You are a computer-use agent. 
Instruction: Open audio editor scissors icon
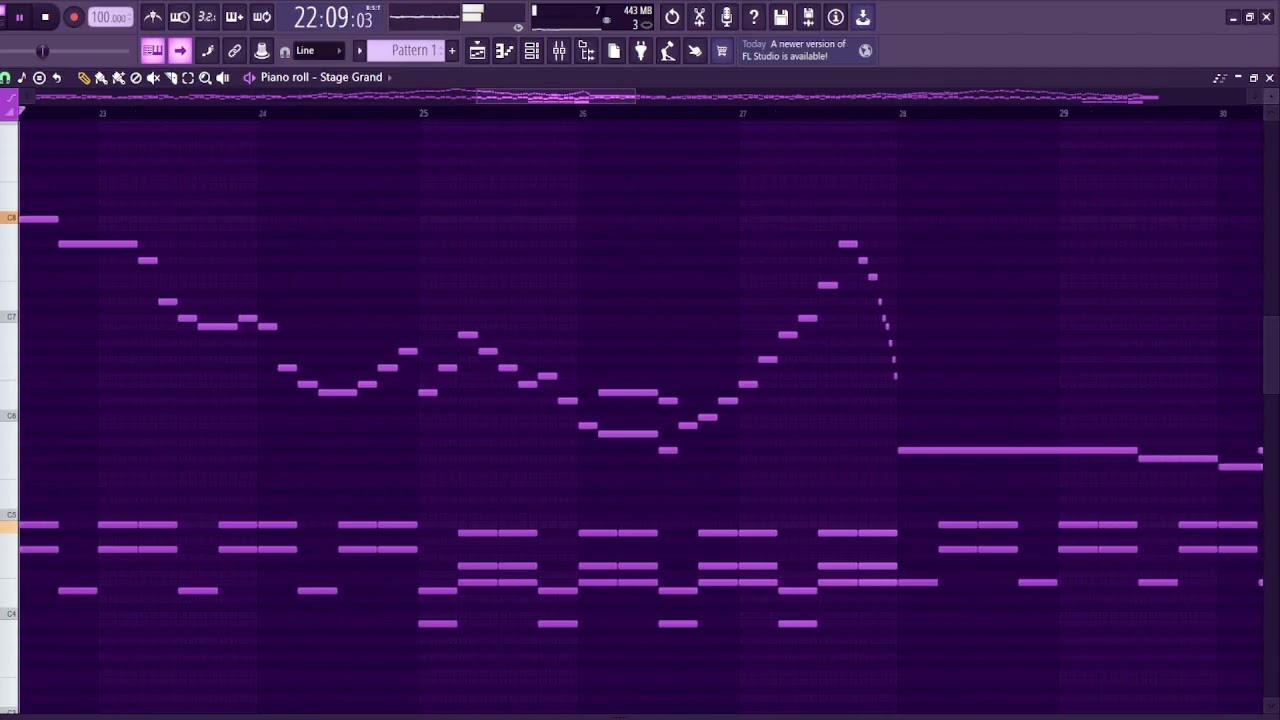coord(699,17)
